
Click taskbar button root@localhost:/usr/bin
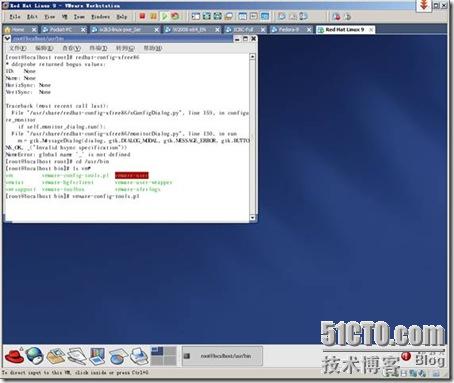(222, 356)
